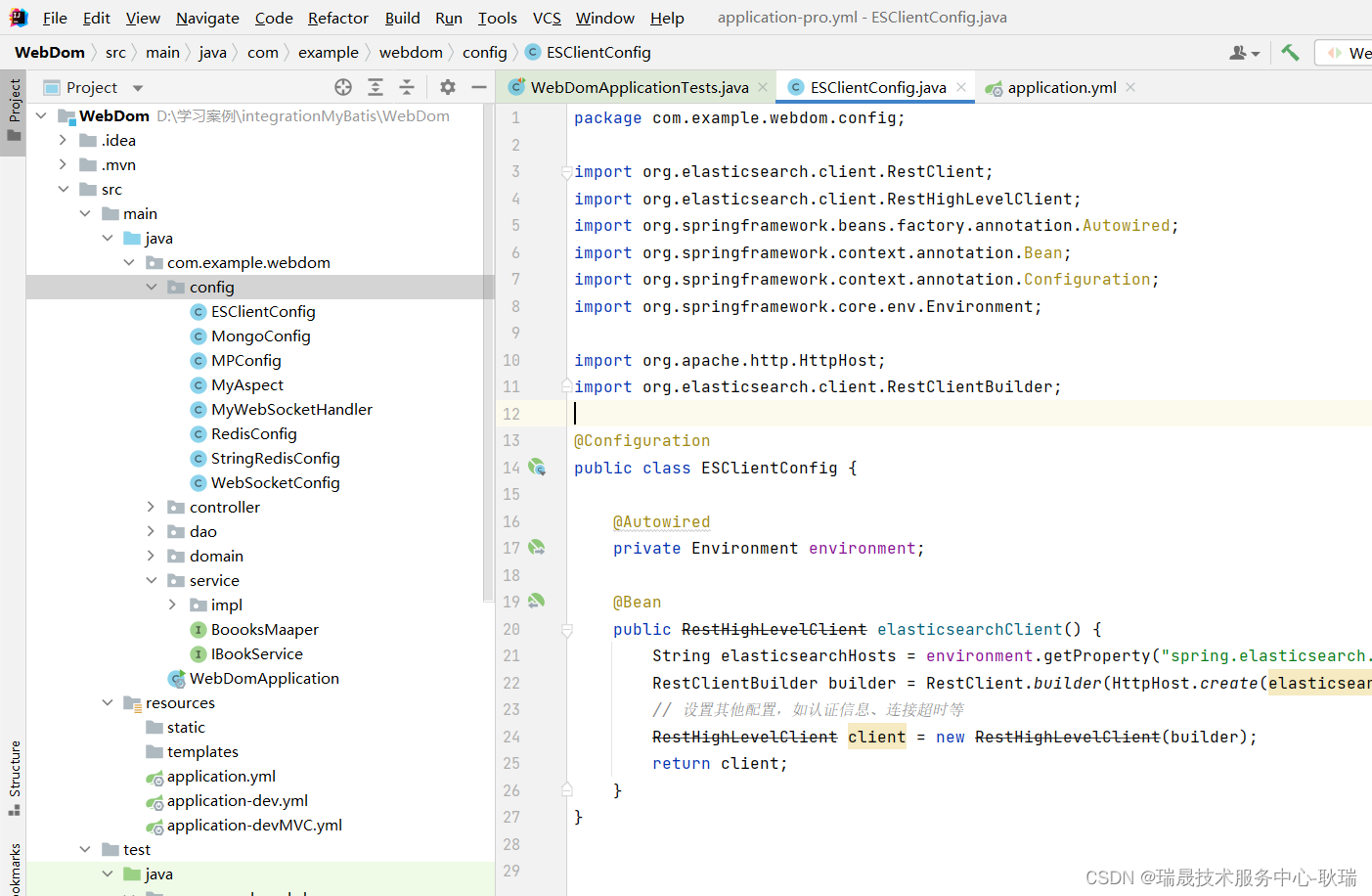The width and height of the screenshot is (1372, 896).
Task: Expand the impl package
Action: [x=172, y=605]
